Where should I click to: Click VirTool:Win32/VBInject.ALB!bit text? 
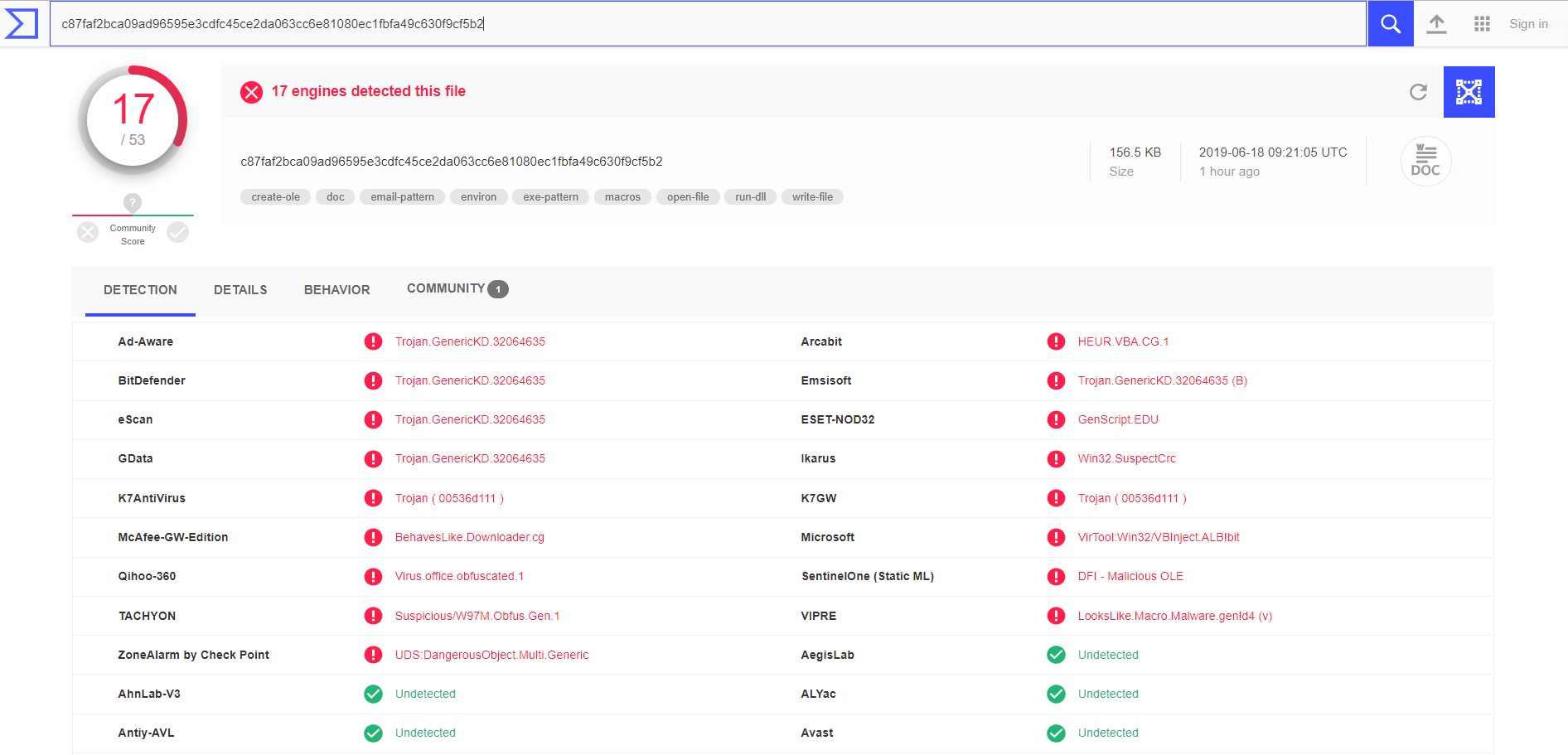pos(1159,537)
